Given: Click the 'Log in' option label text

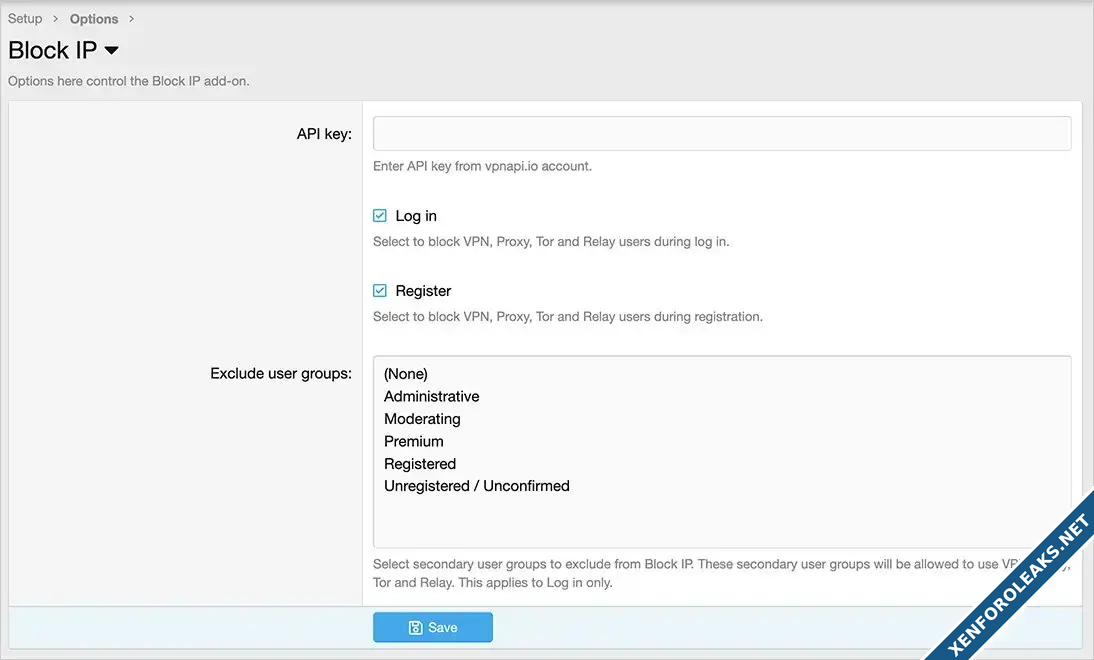Looking at the screenshot, I should (416, 216).
